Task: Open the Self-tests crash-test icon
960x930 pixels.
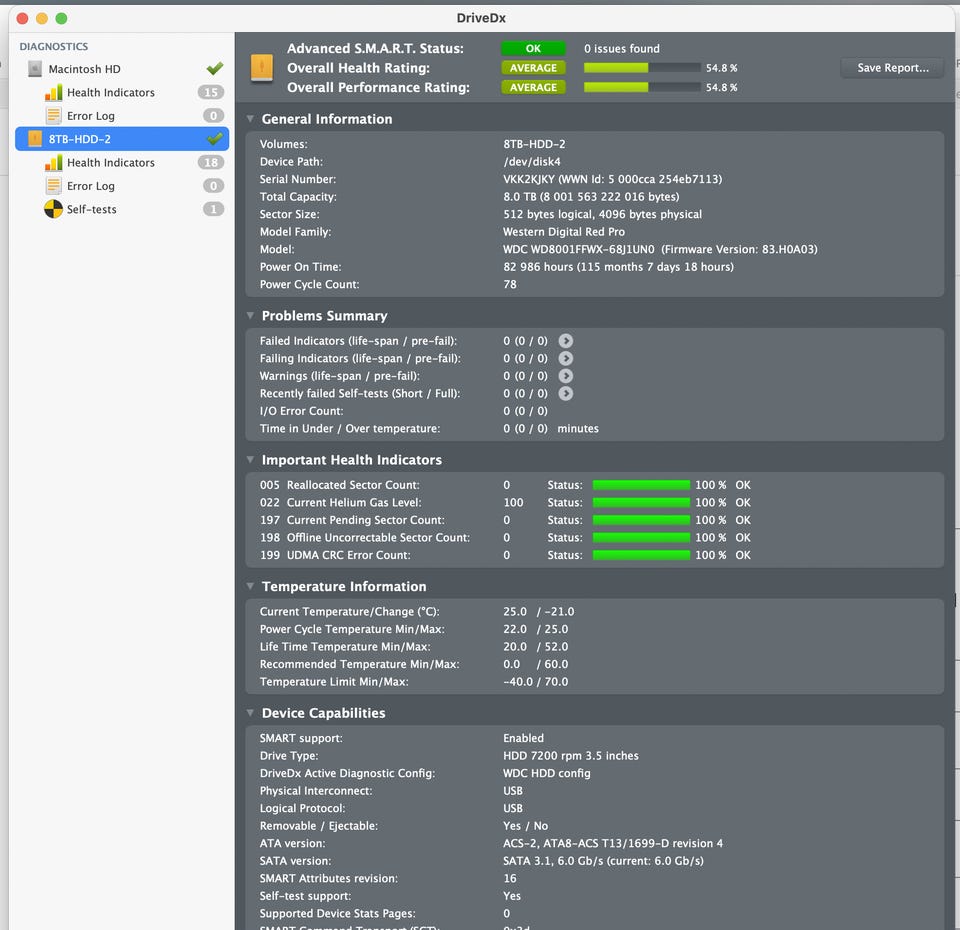Action: 53,209
